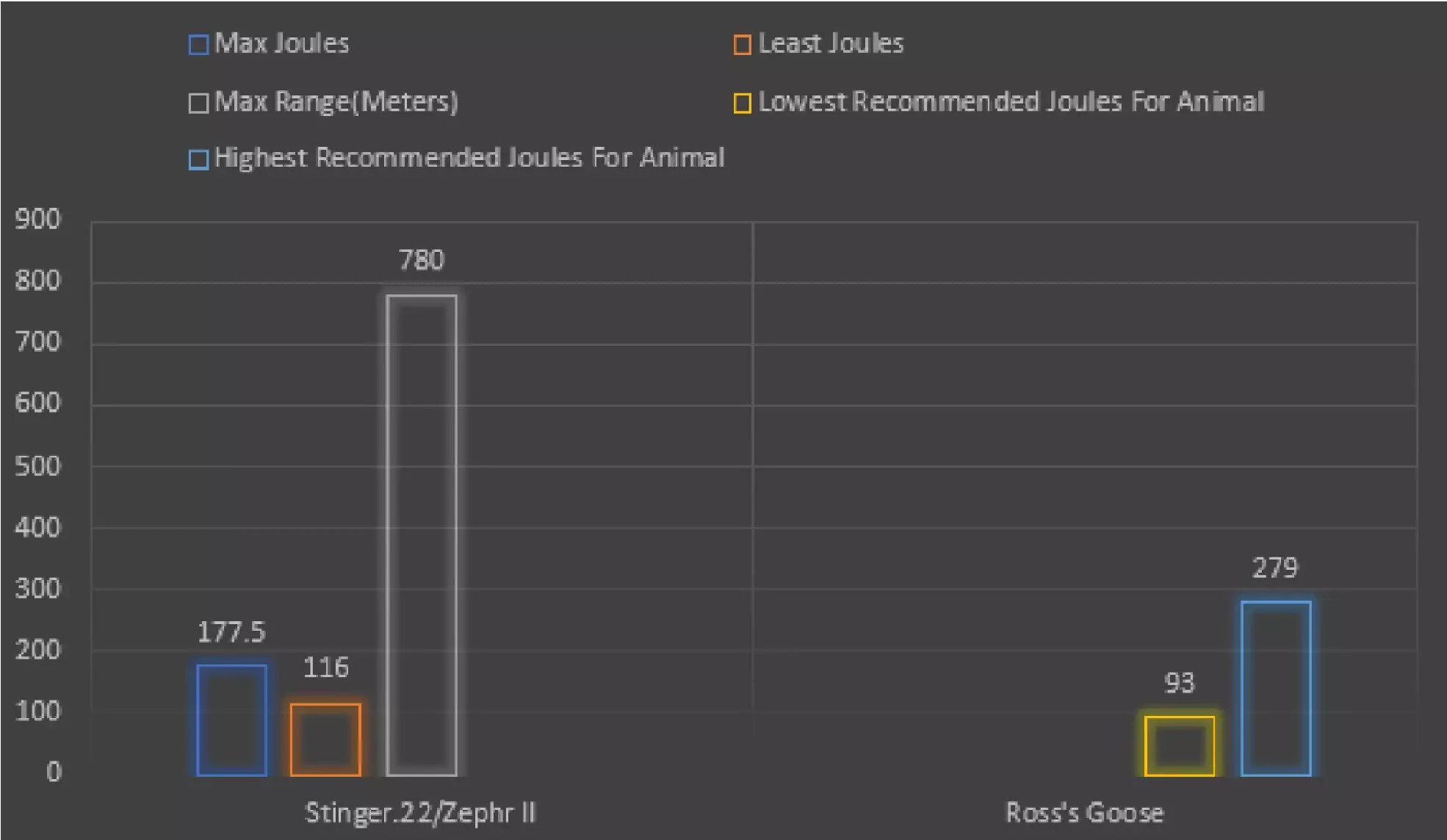Click the Highest Recommended Joules legend swatch
This screenshot has height=840, width=1447.
coord(198,159)
